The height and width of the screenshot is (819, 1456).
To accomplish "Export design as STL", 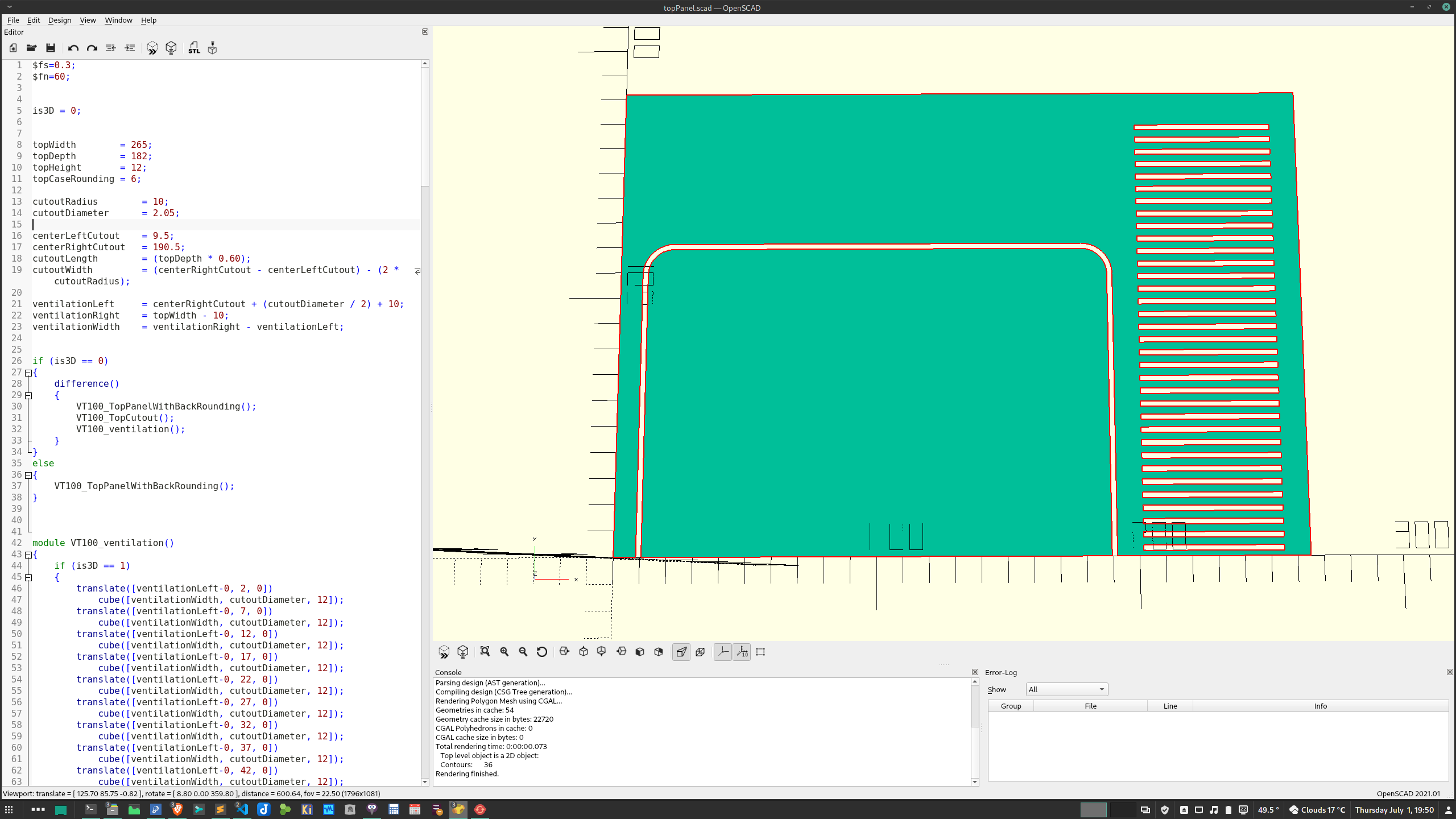I will tap(194, 48).
